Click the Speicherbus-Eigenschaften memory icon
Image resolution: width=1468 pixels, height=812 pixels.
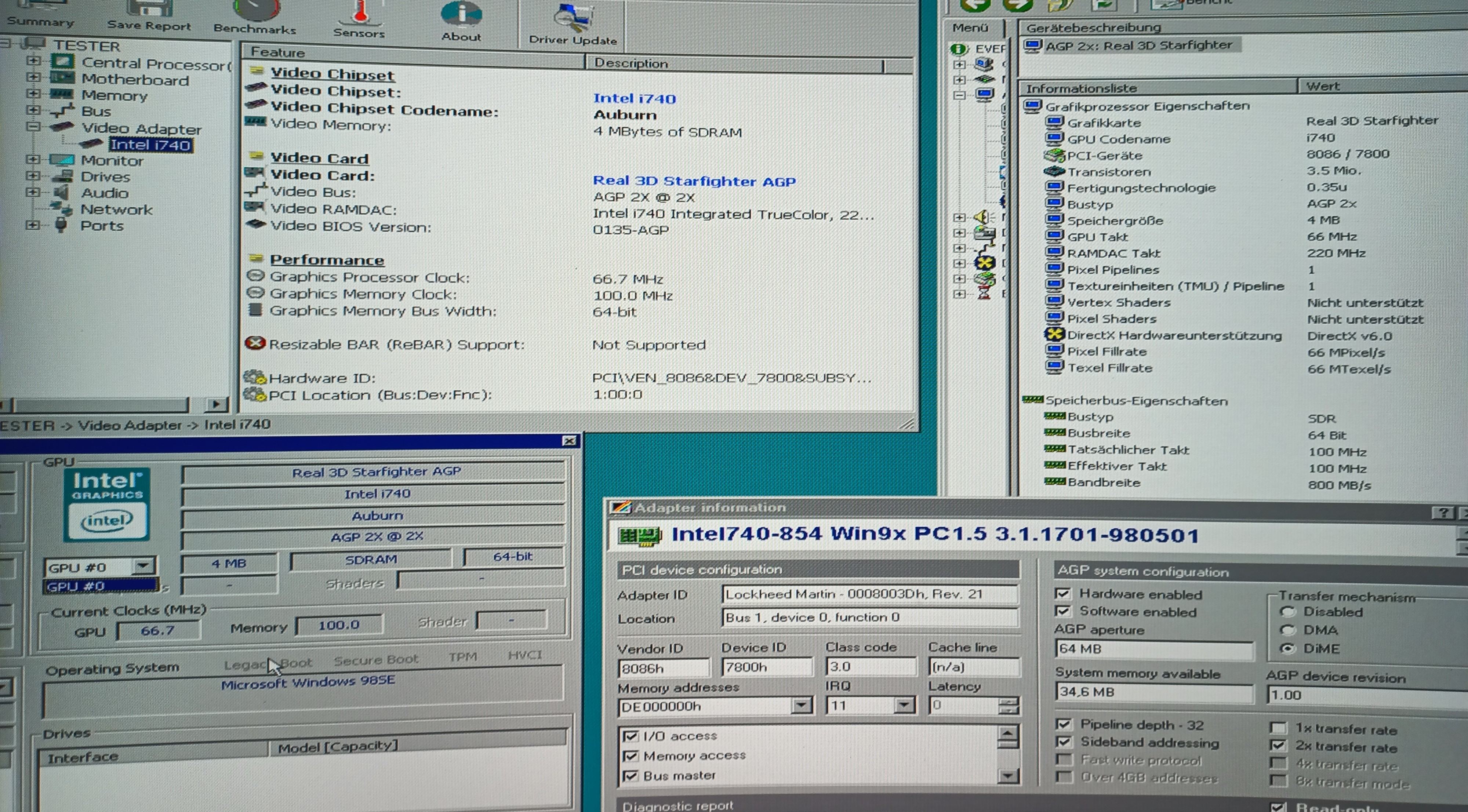tap(1033, 400)
